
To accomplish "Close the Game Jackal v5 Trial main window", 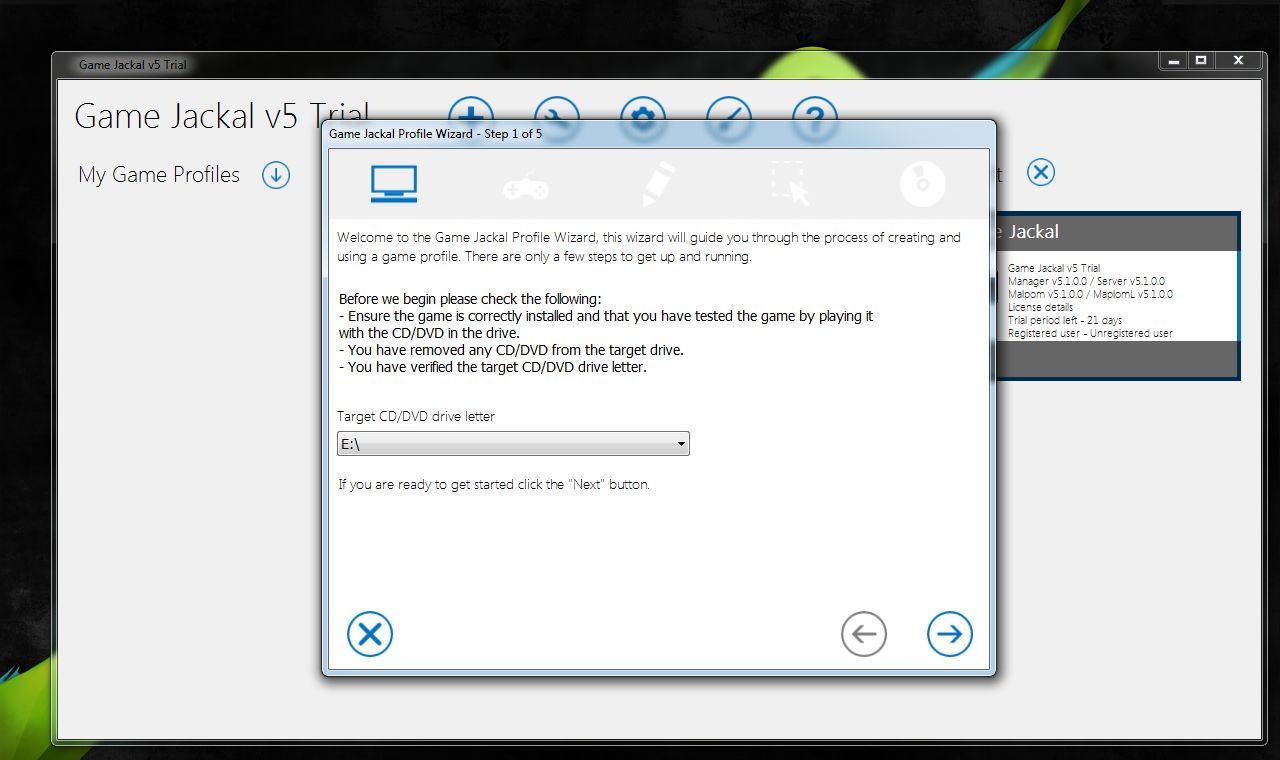I will 1238,61.
